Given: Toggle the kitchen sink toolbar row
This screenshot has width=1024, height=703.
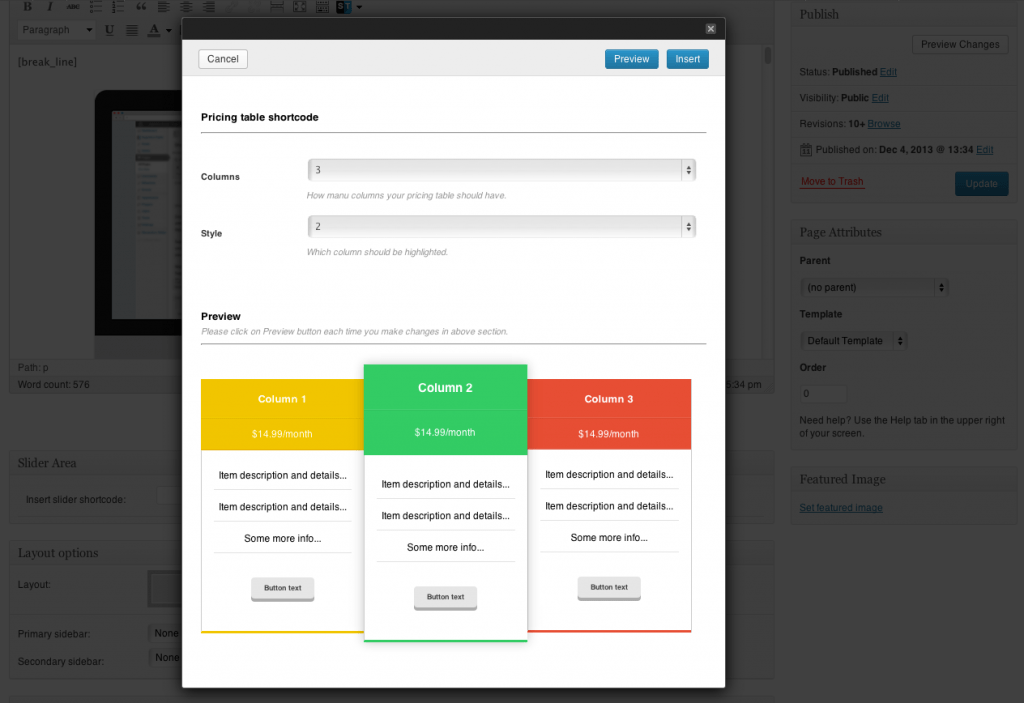Looking at the screenshot, I should pyautogui.click(x=321, y=6).
